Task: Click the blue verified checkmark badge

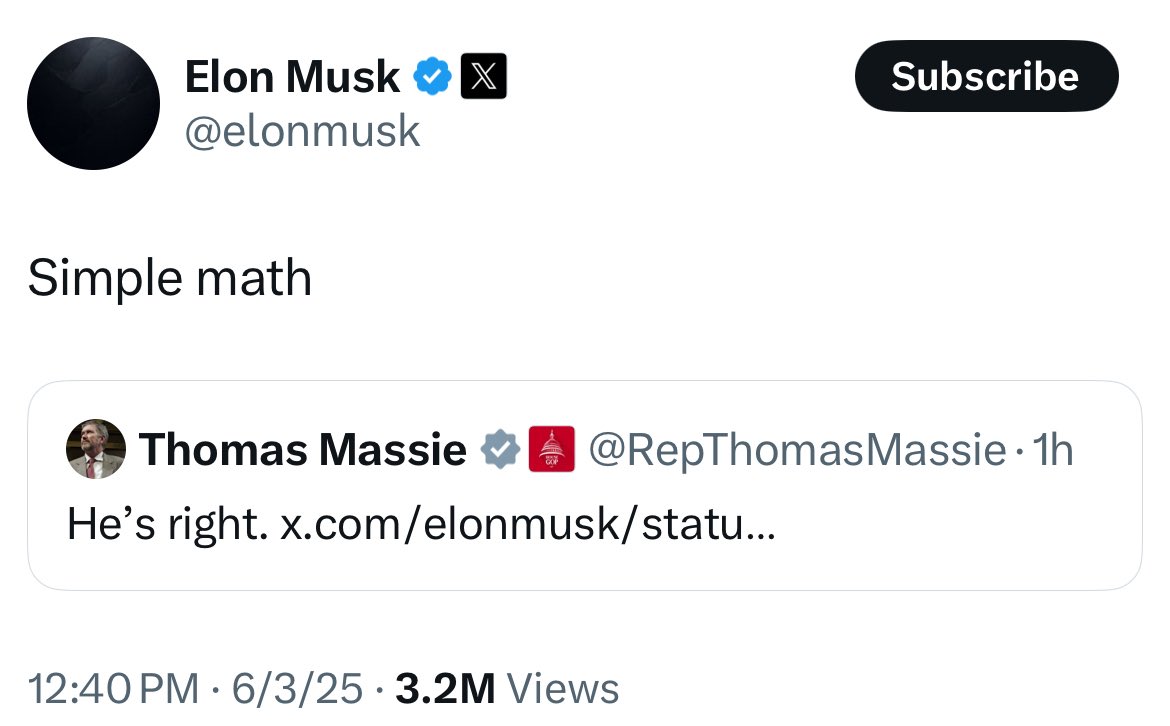Action: 432,77
